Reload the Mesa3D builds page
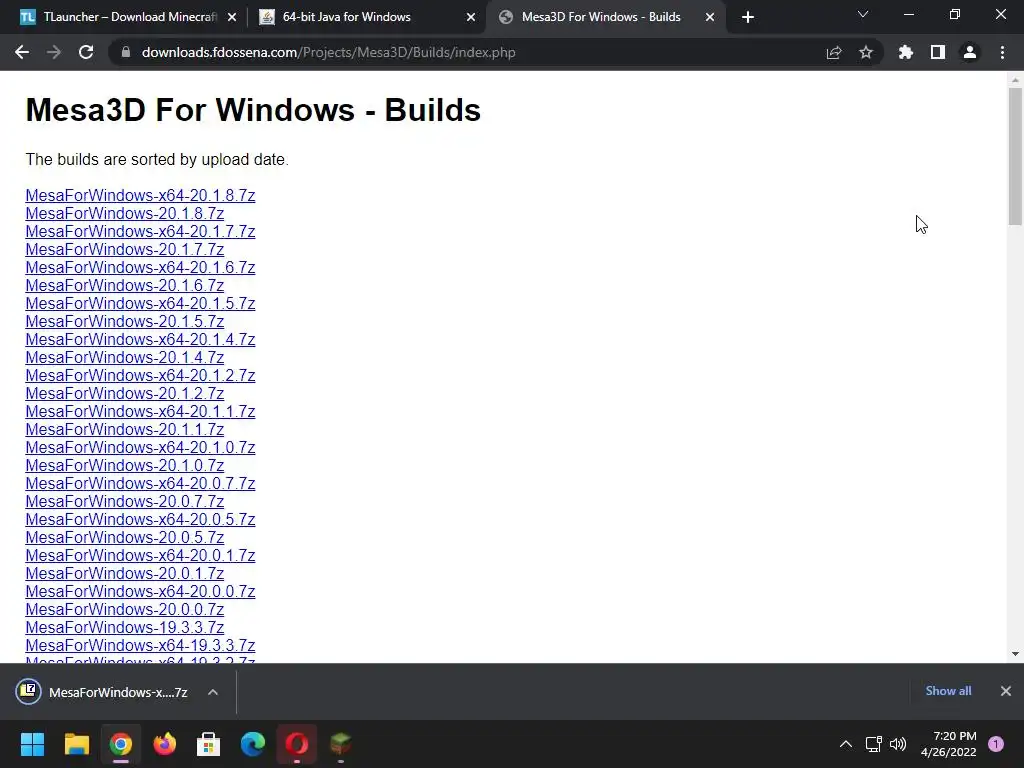Viewport: 1024px width, 768px height. (86, 52)
